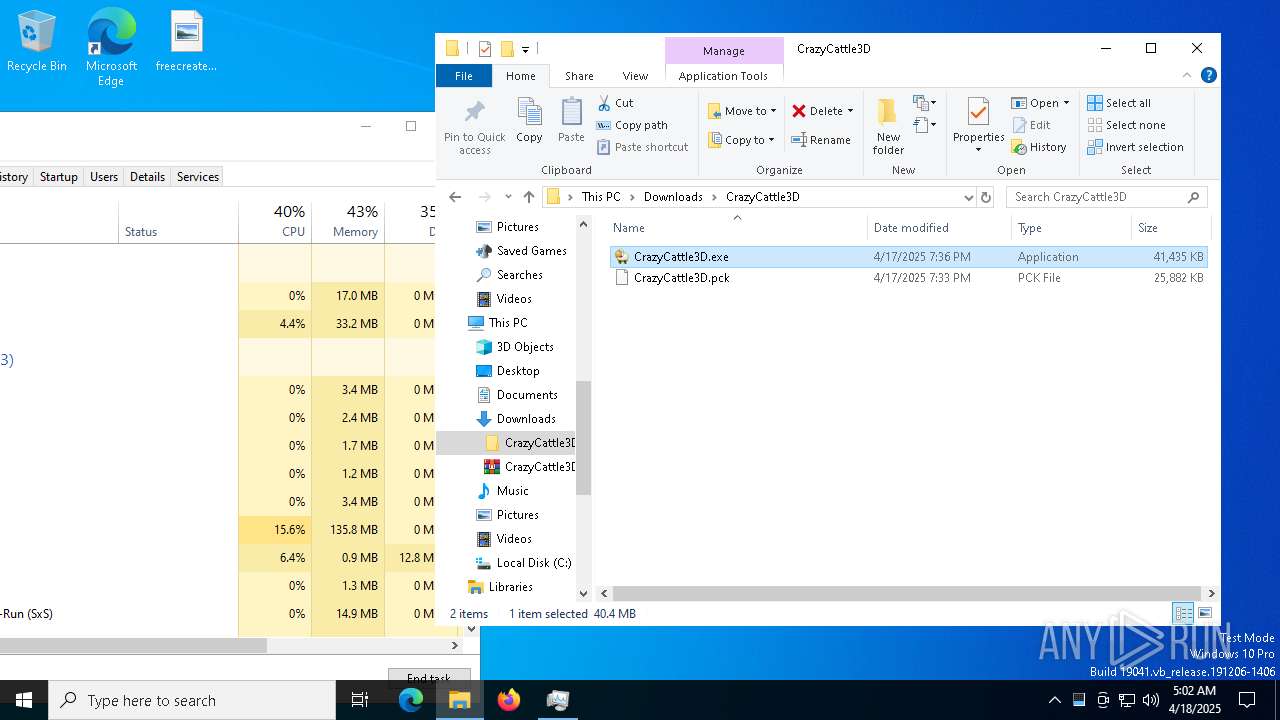Screen dimensions: 1280x720
Task: Click quick access toolbar New folder icon
Action: [507, 48]
